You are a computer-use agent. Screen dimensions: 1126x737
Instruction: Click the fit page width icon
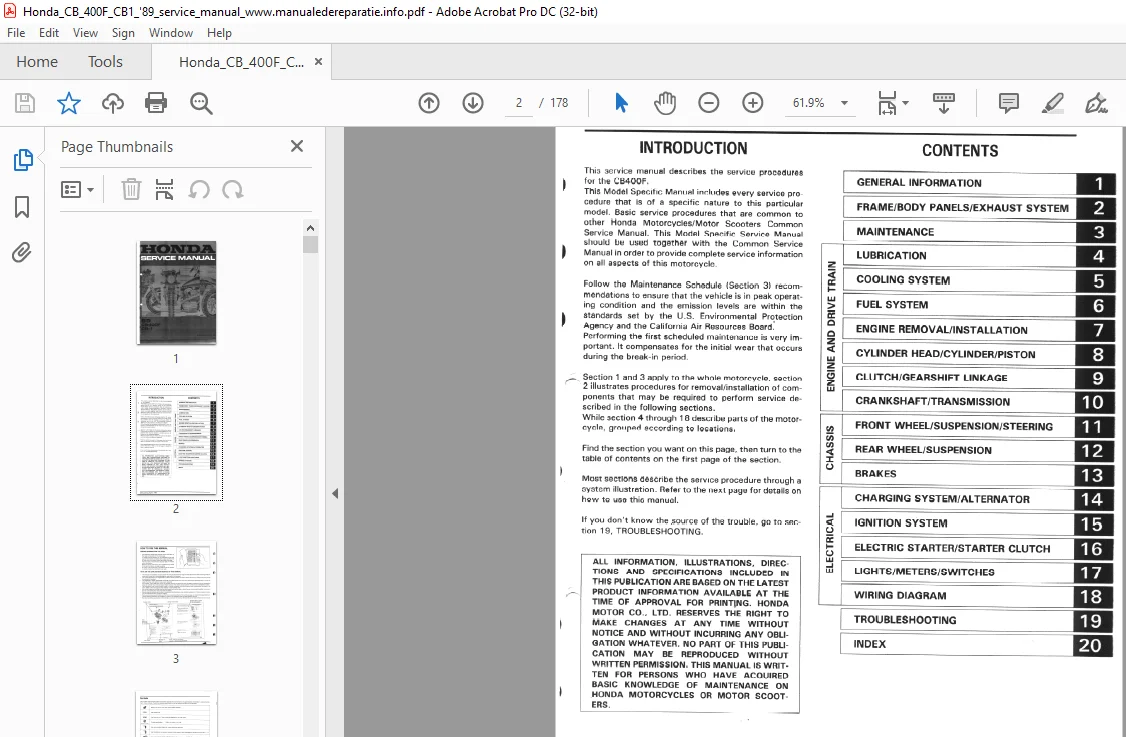coord(888,103)
